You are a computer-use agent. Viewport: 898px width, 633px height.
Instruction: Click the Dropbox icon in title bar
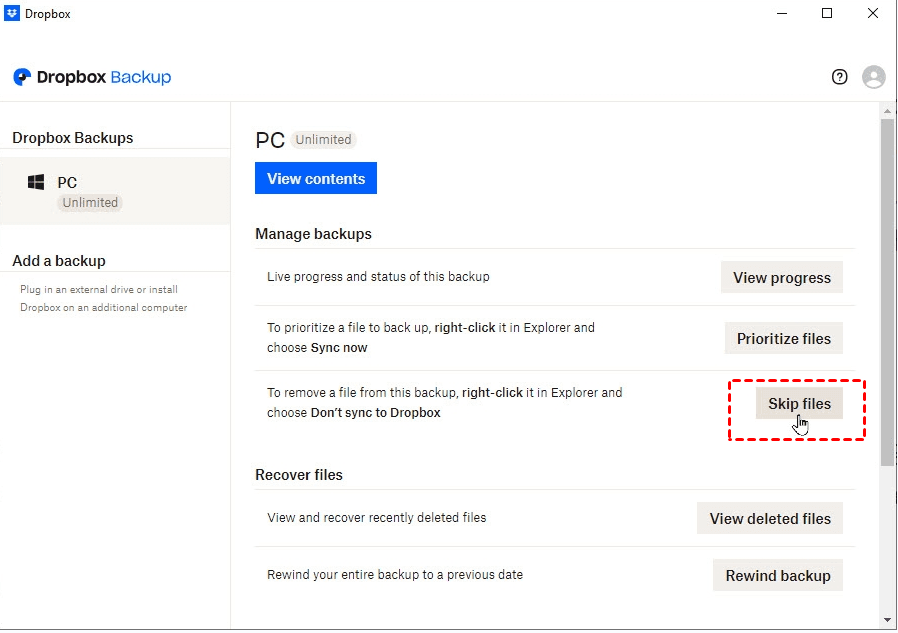[12, 14]
